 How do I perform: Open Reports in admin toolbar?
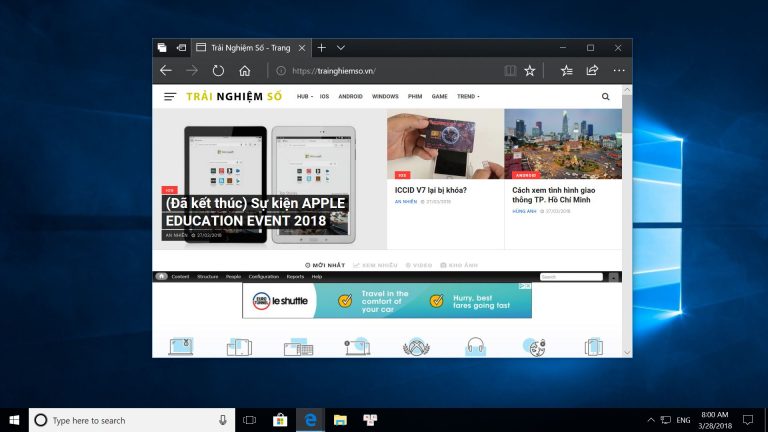(x=295, y=277)
